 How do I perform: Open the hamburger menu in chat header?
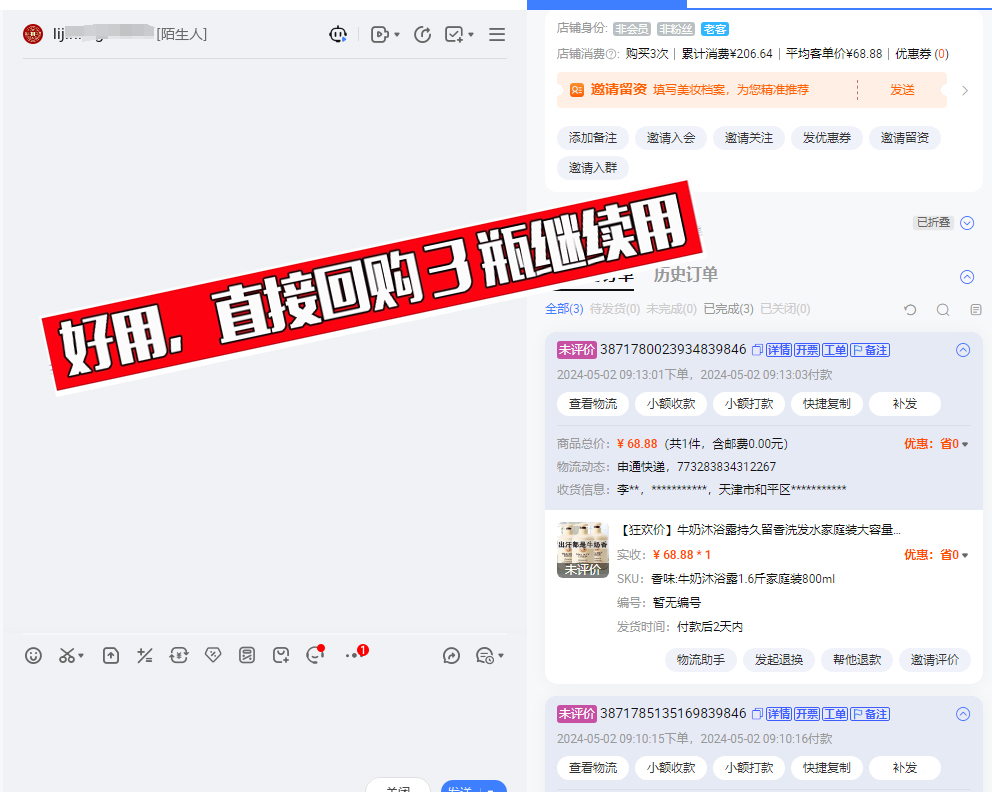(x=497, y=34)
